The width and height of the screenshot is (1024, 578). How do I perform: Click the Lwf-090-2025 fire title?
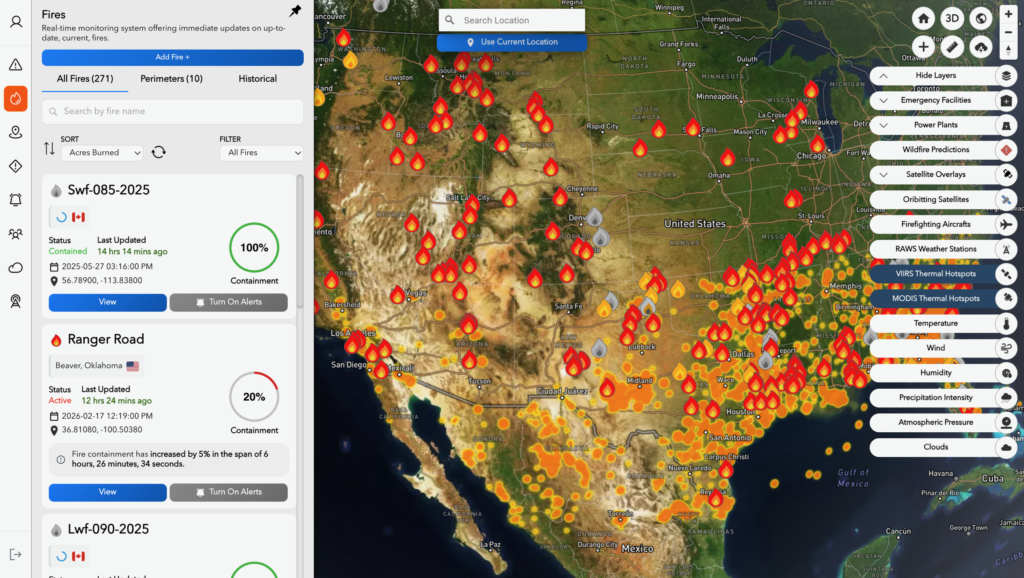[x=108, y=529]
